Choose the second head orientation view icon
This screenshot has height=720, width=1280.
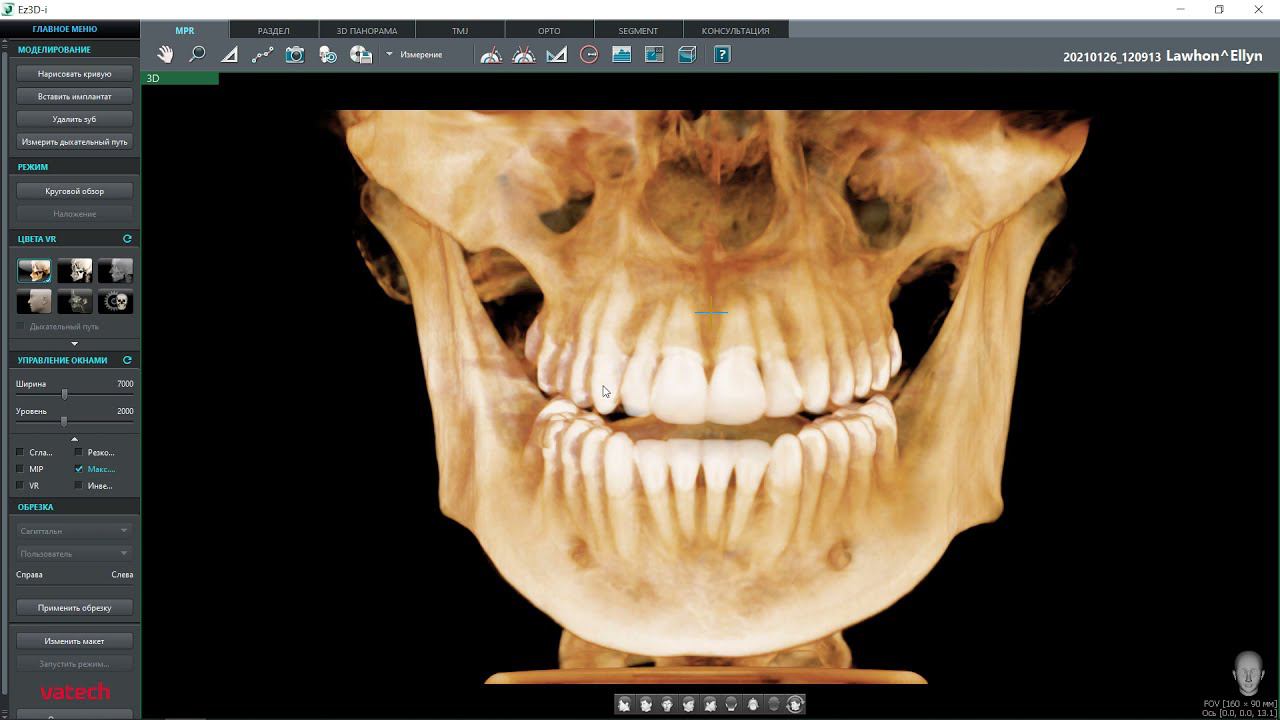point(646,704)
